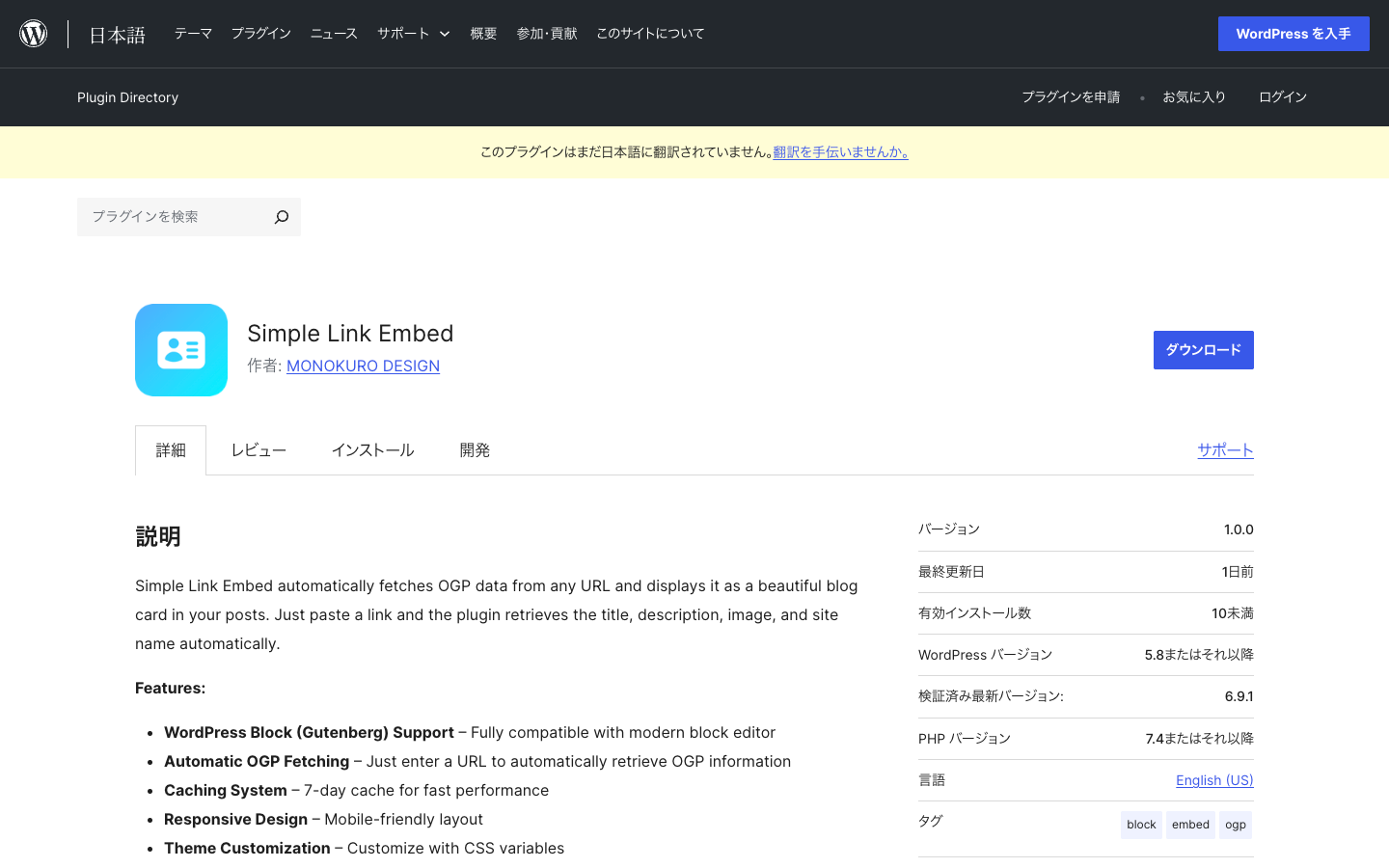This screenshot has width=1389, height=868.
Task: Click the embed tag
Action: click(1190, 825)
